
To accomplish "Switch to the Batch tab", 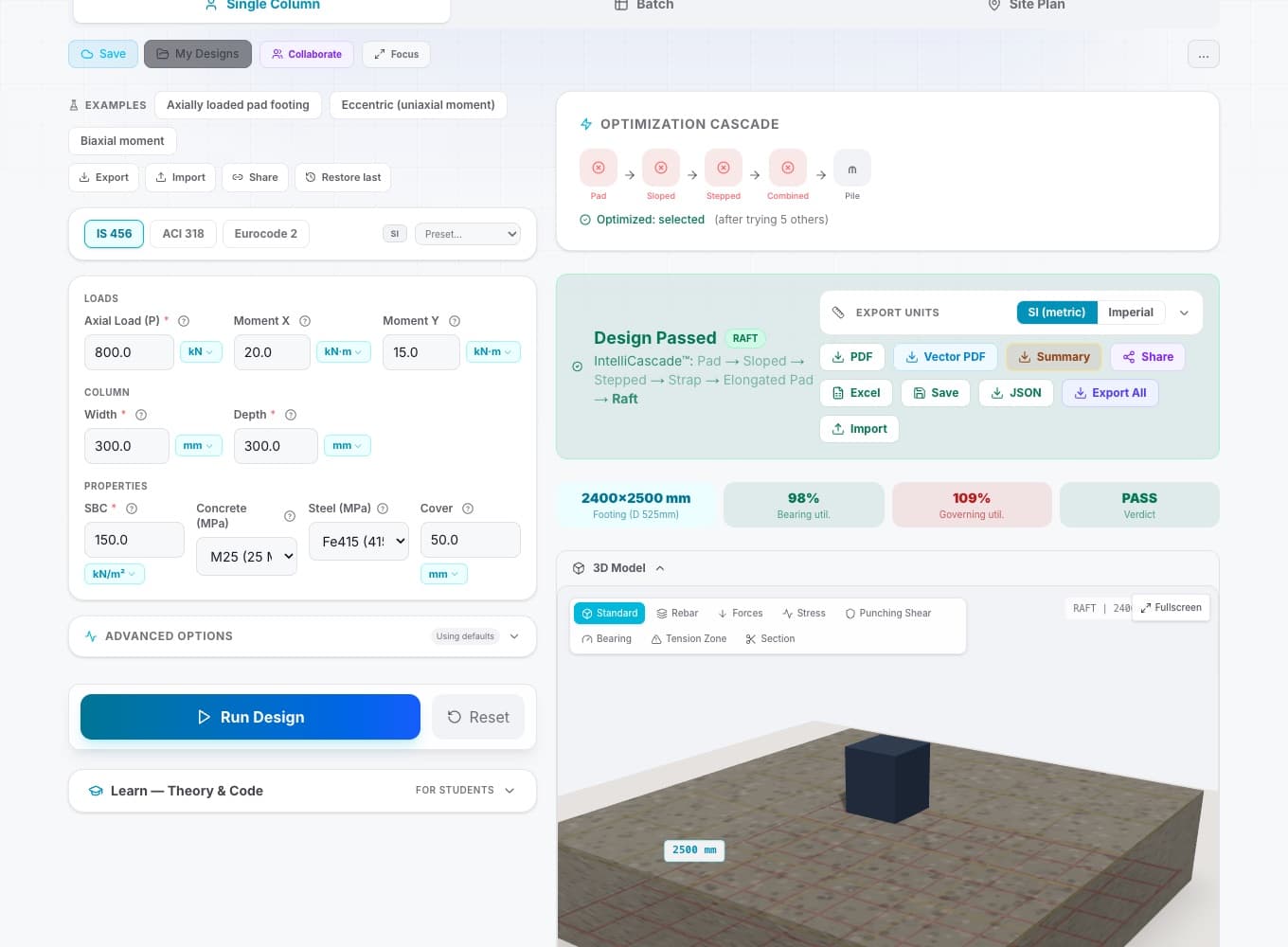I will click(644, 5).
